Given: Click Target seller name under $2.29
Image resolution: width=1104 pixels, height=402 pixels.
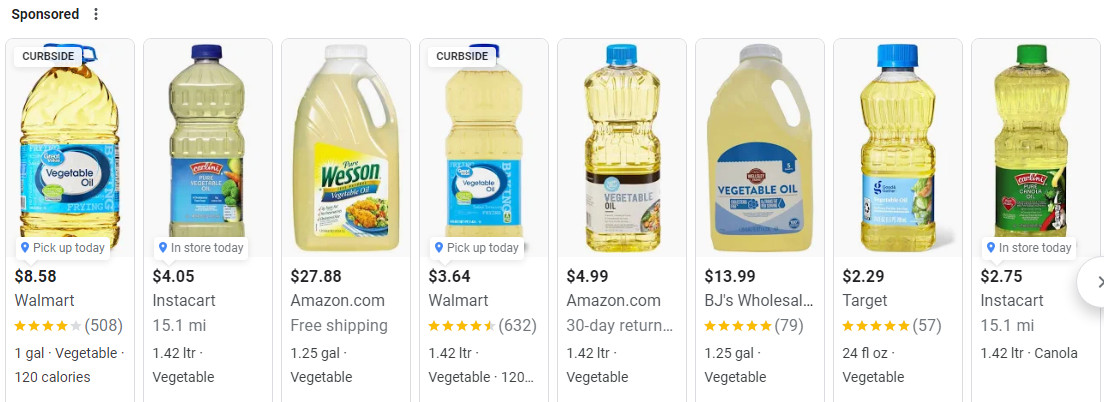Looking at the screenshot, I should pyautogui.click(x=865, y=301).
